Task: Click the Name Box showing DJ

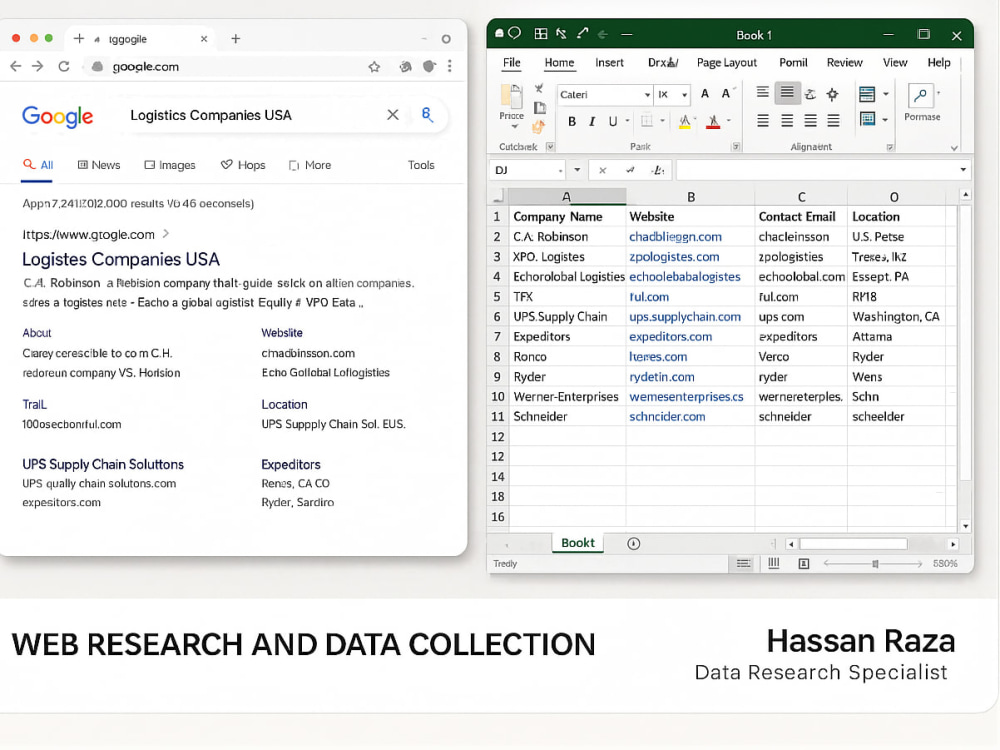Action: click(527, 170)
